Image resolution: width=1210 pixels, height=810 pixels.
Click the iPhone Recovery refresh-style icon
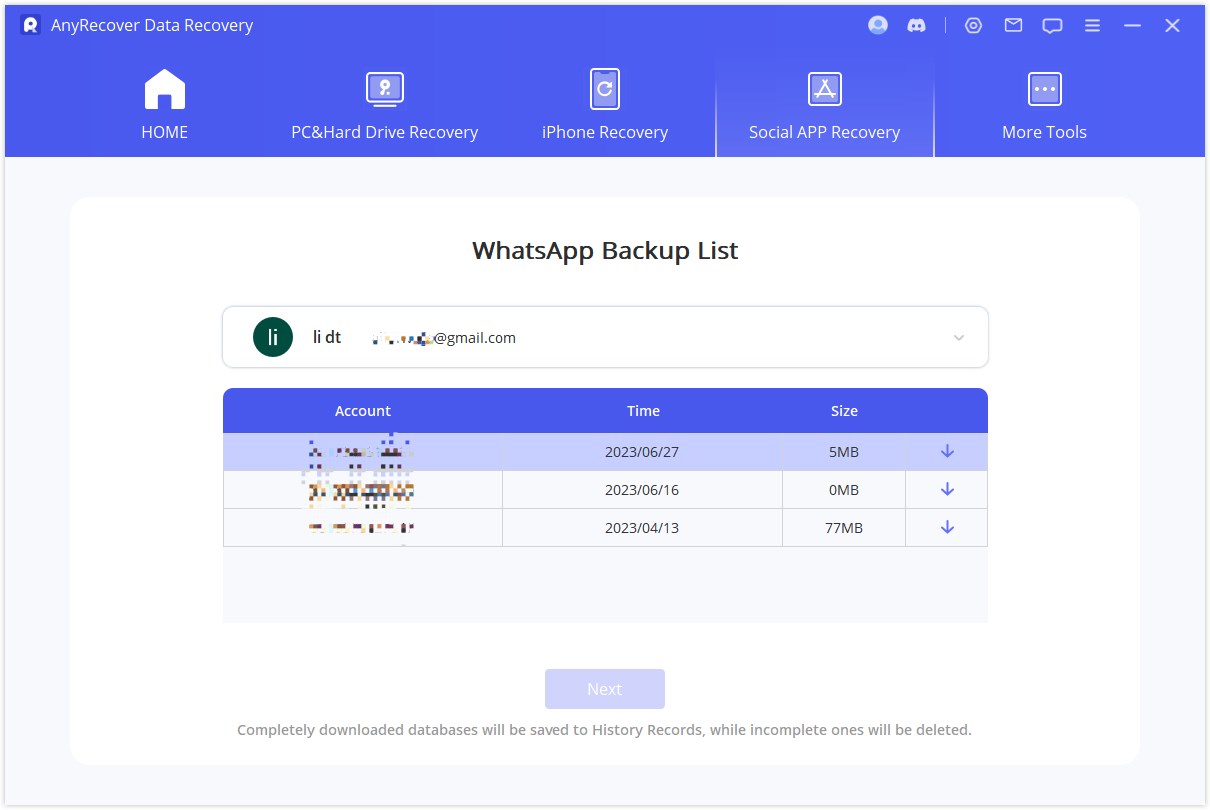(x=604, y=88)
